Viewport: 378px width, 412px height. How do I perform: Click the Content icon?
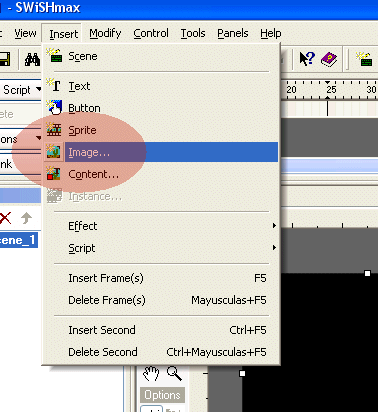54,174
